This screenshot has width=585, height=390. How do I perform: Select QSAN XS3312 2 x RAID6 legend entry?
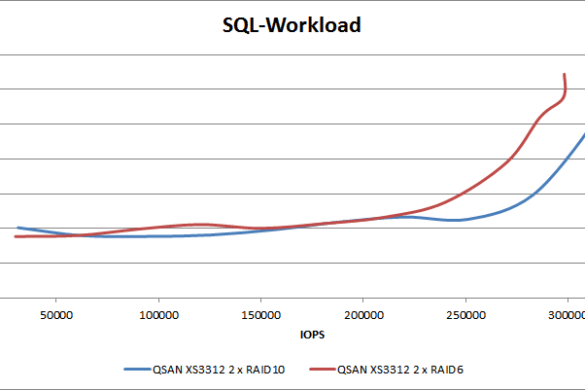point(387,369)
